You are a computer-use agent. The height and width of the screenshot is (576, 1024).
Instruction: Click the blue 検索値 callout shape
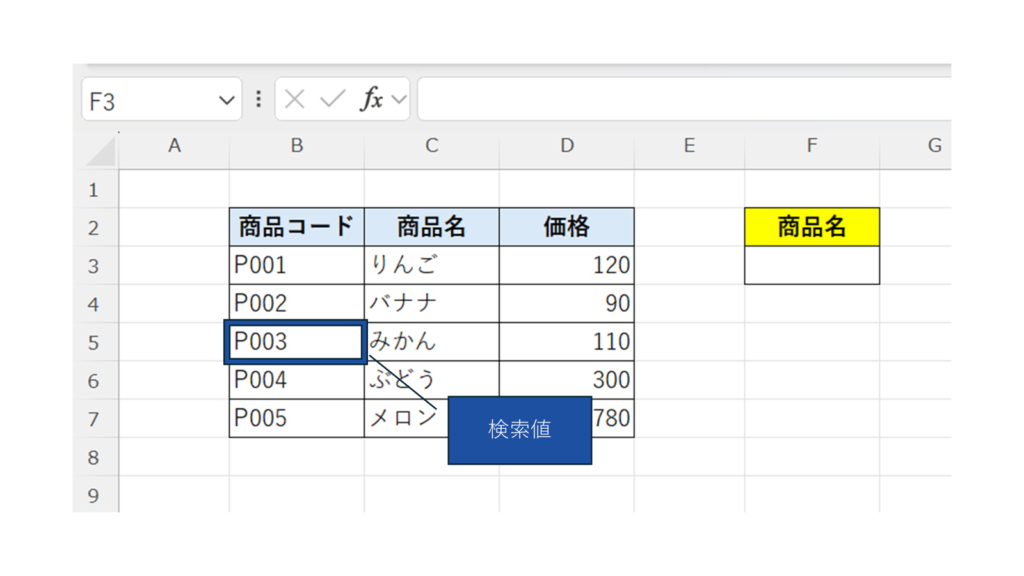[519, 430]
